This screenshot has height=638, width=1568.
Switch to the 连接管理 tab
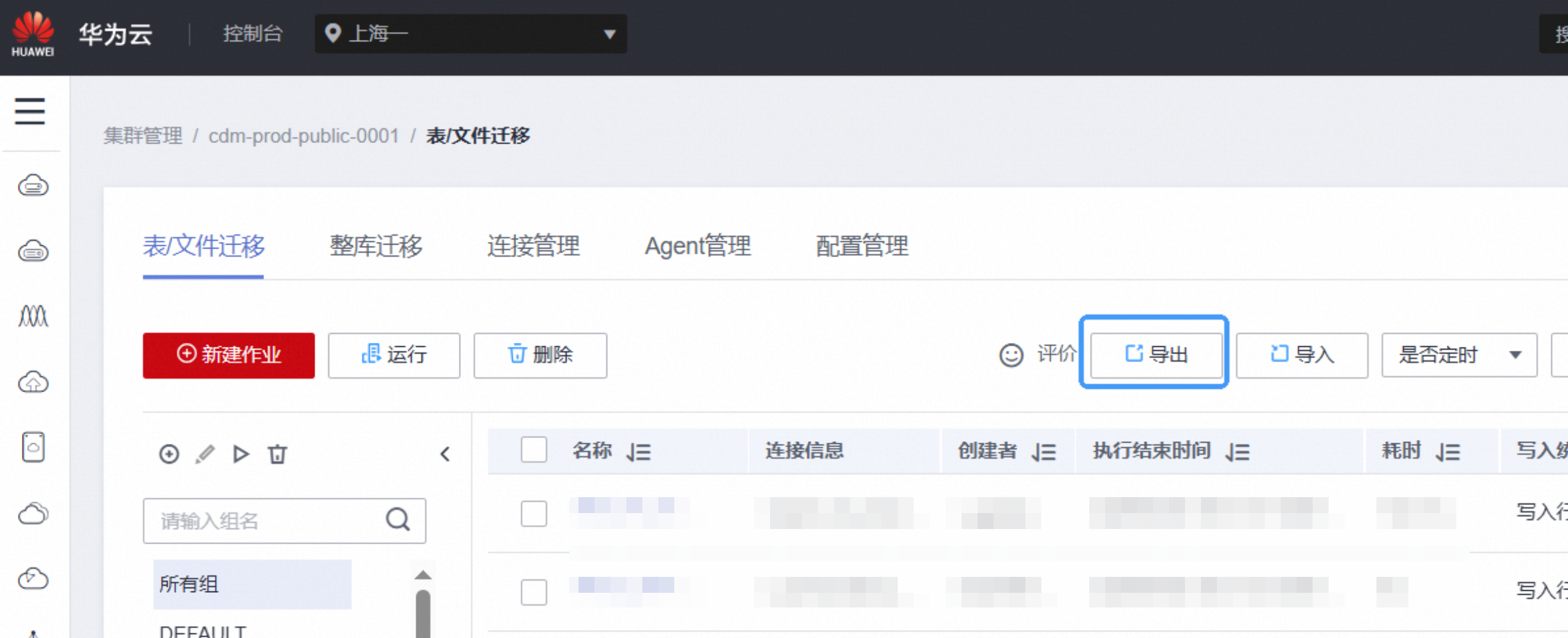coord(533,246)
